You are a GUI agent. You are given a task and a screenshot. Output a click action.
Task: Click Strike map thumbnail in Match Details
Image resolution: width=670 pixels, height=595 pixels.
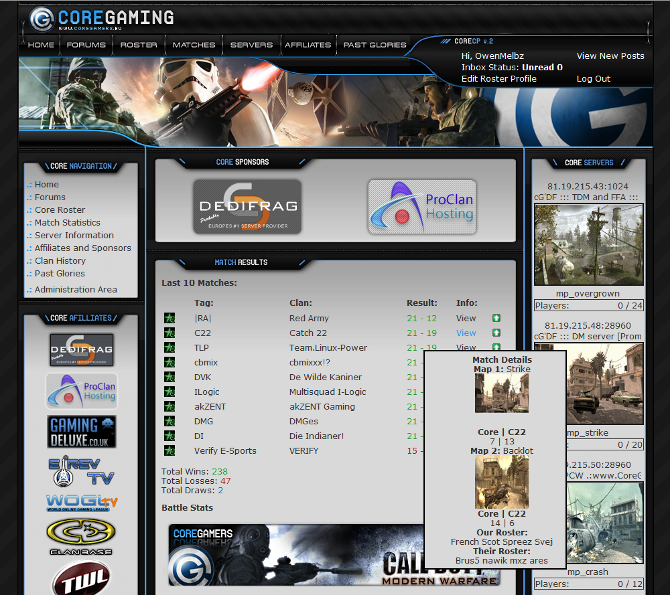point(502,393)
